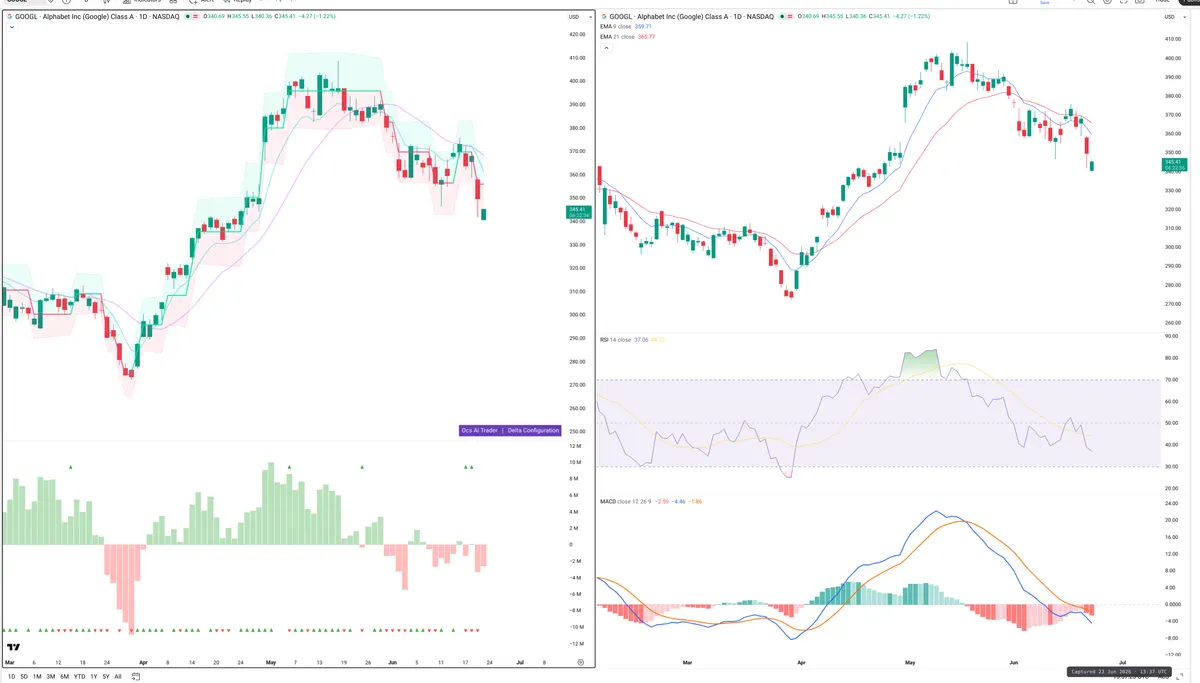Select the EMA 21 close legend
This screenshot has height=683, width=1200.
628,37
